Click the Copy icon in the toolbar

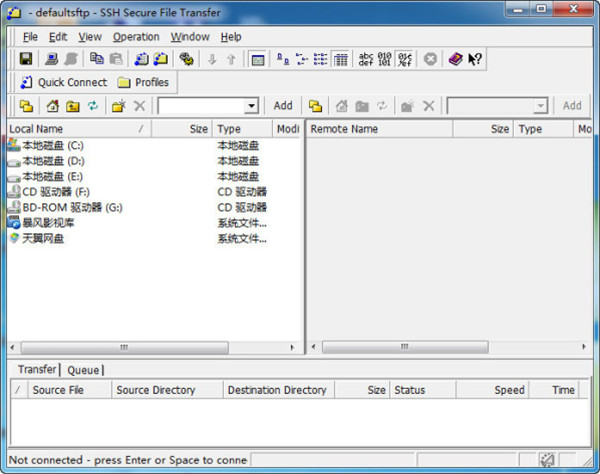click(97, 60)
